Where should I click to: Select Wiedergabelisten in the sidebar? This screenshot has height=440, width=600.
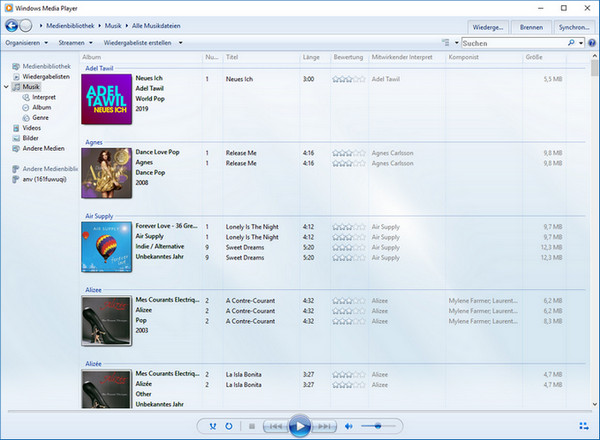41,77
